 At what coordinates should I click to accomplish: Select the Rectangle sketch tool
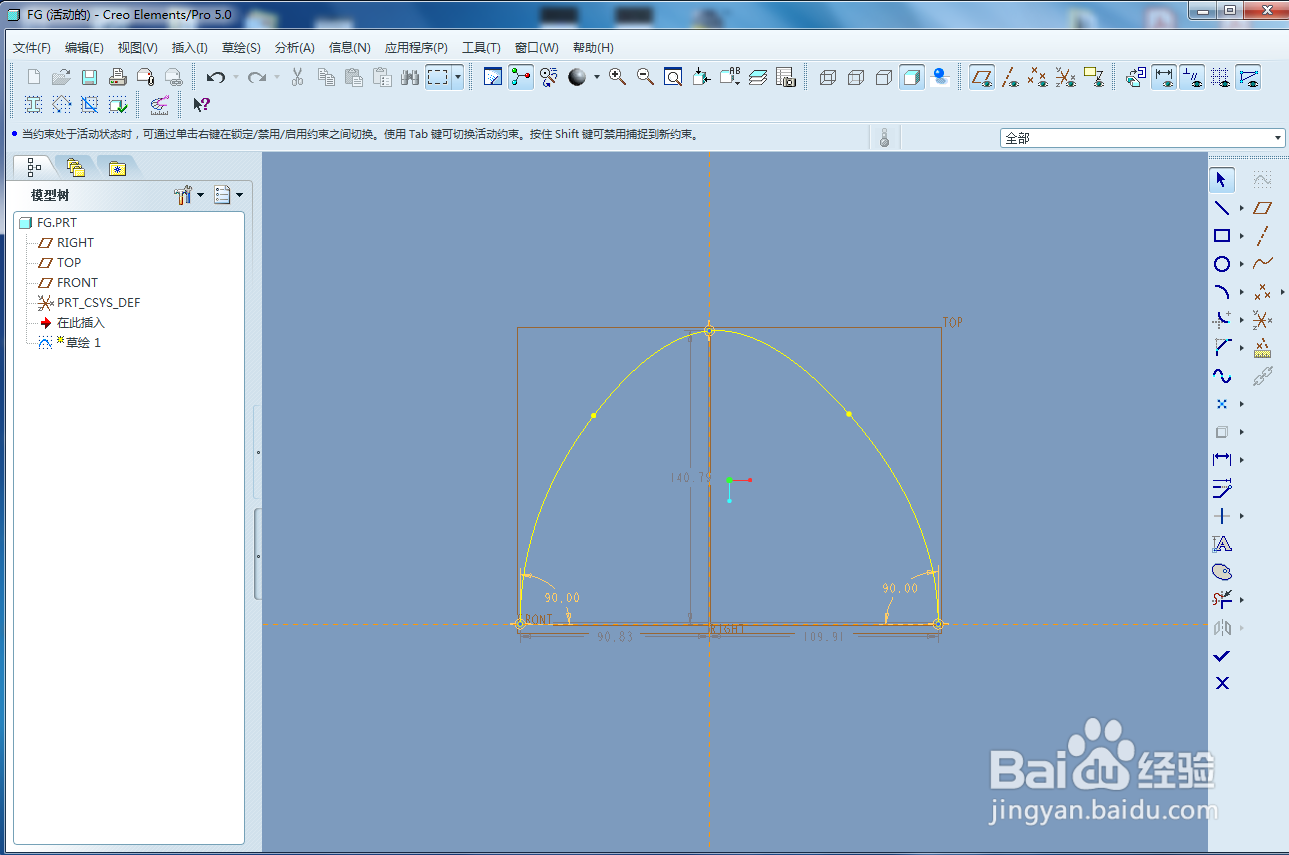[1221, 236]
